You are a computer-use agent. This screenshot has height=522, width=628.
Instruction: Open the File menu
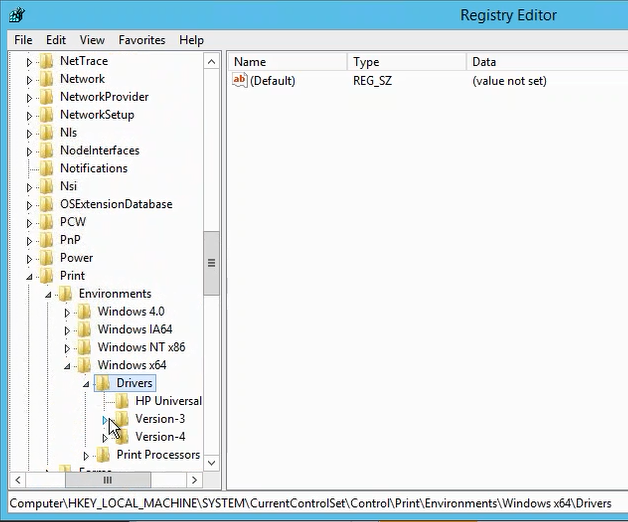tap(23, 40)
